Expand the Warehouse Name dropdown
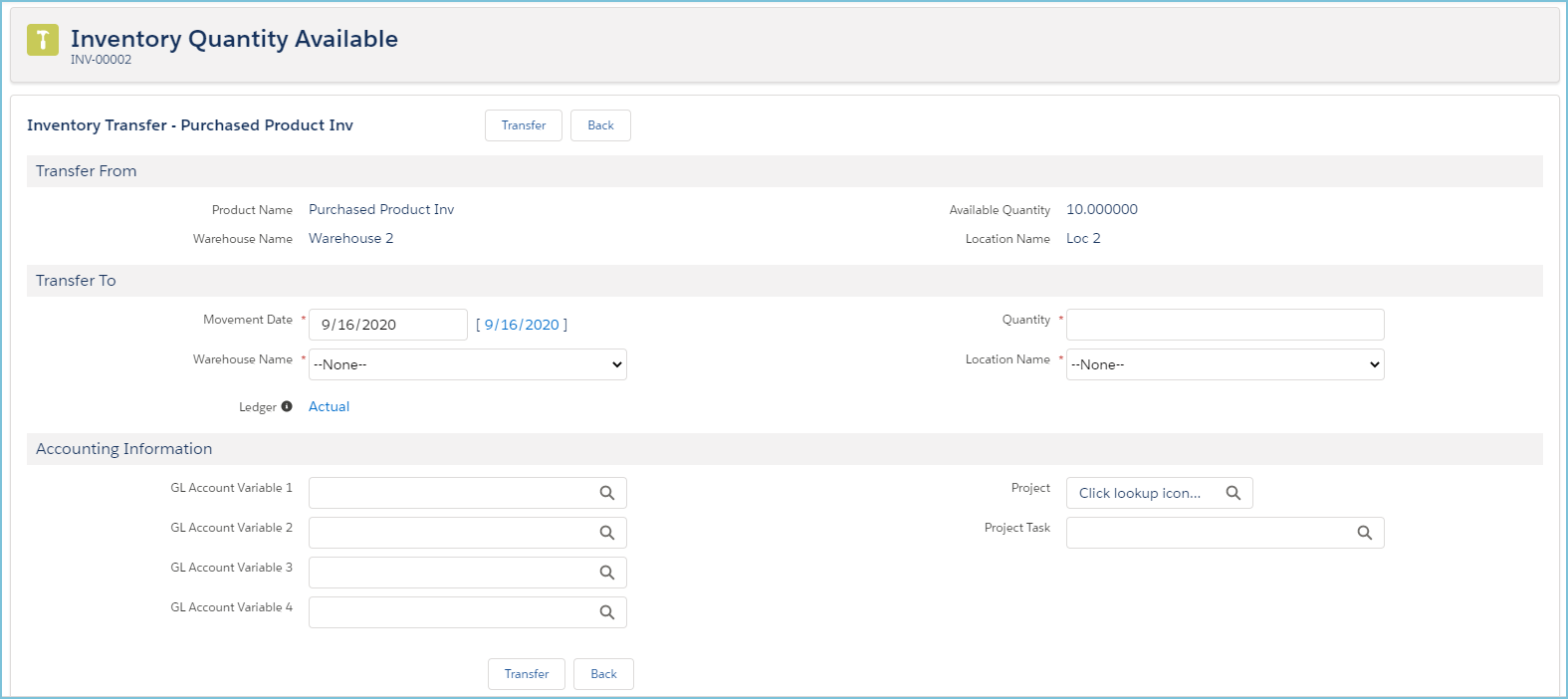 point(467,364)
